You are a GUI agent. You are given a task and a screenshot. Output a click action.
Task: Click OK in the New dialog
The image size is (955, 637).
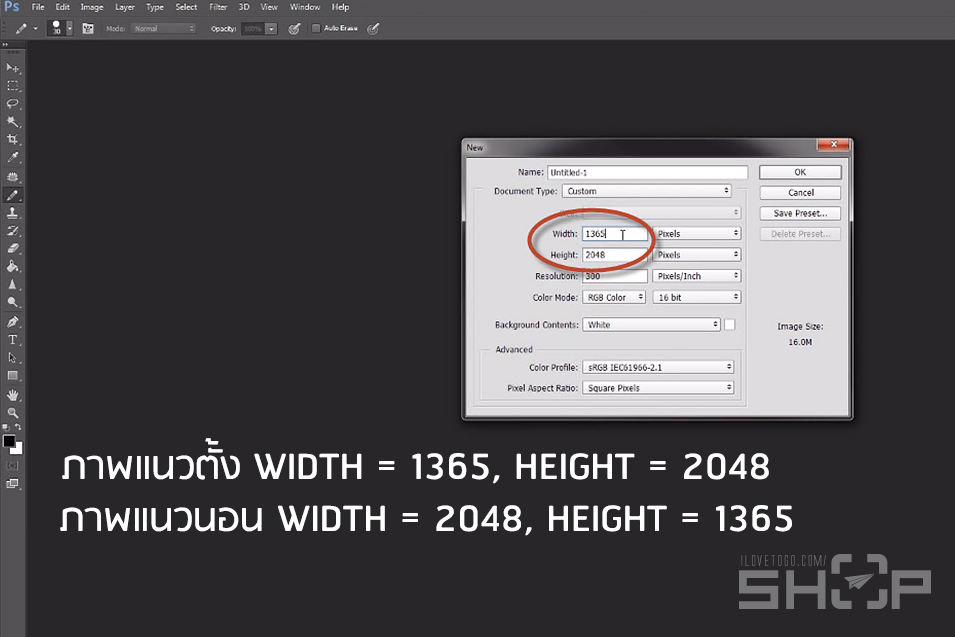tap(800, 172)
